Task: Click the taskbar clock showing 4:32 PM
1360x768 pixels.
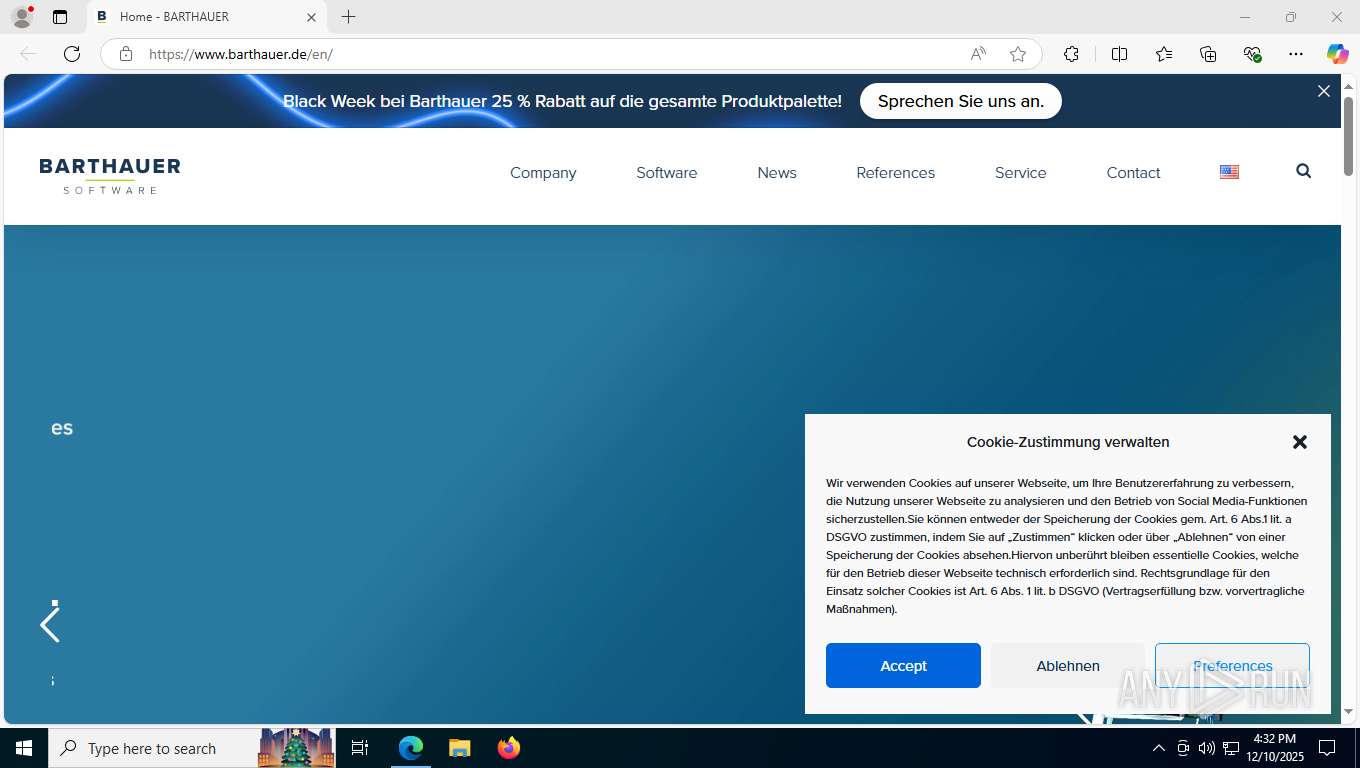Action: 1274,748
